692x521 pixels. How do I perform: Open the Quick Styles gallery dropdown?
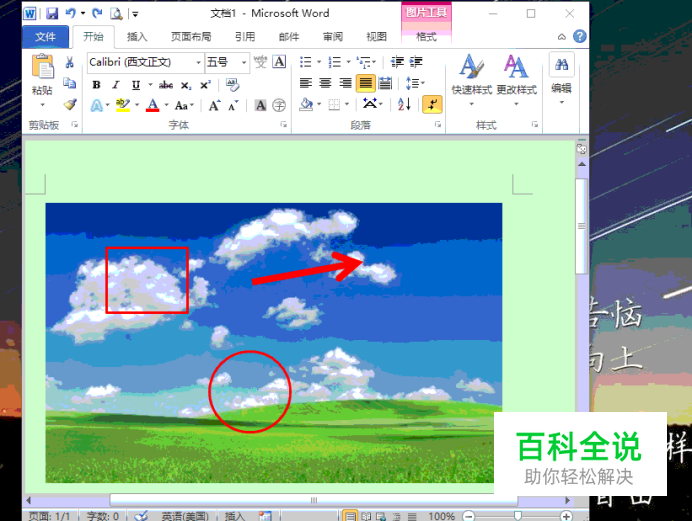click(471, 104)
